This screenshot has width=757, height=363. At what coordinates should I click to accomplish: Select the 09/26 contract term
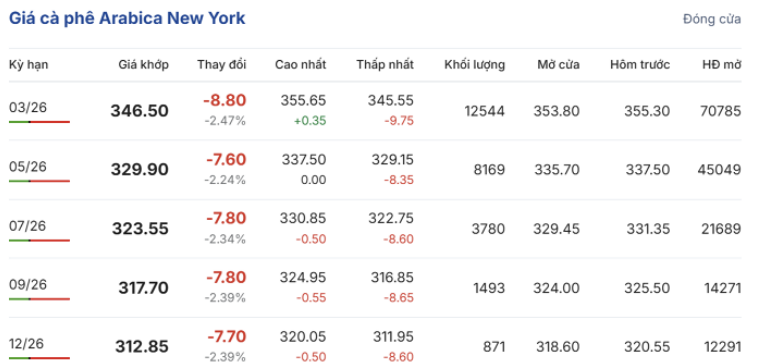tap(28, 284)
